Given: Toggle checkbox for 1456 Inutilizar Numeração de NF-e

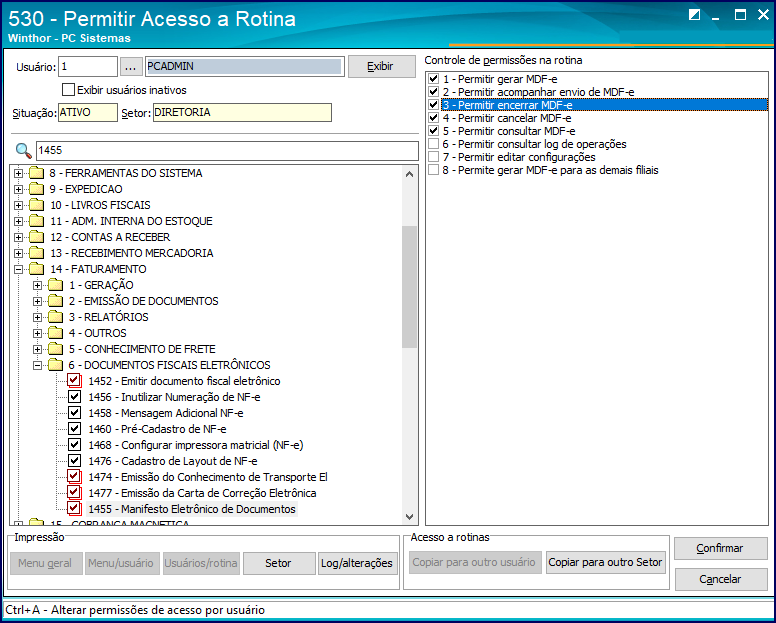Looking at the screenshot, I should click(x=74, y=397).
